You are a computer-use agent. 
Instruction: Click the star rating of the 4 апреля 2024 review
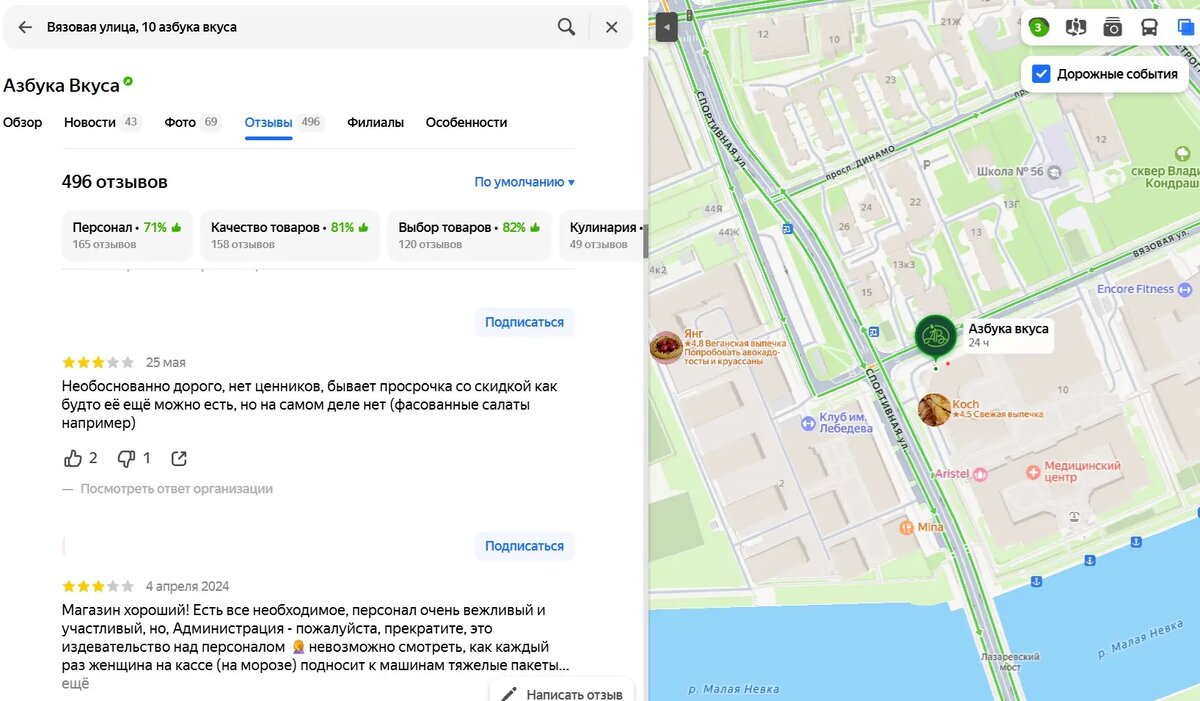(x=98, y=586)
